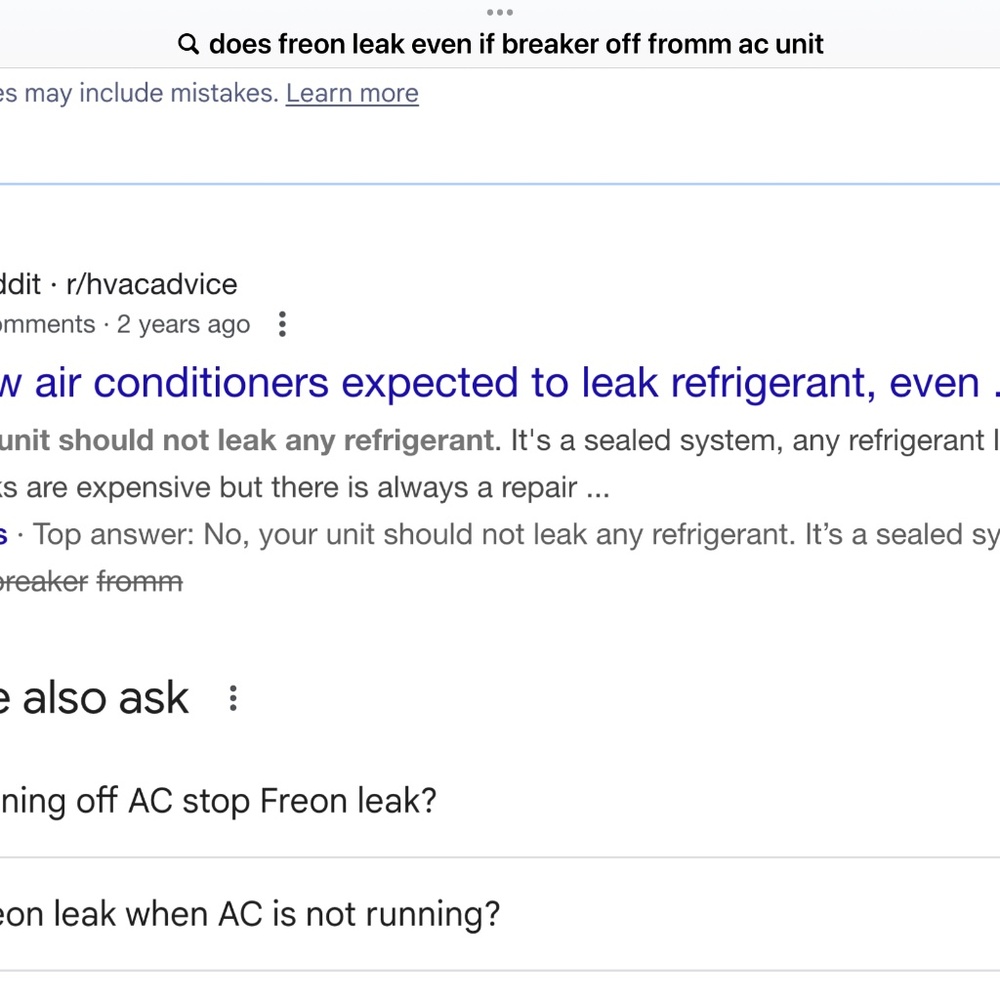Open the three-dot menu beside the Reddit result

click(282, 324)
